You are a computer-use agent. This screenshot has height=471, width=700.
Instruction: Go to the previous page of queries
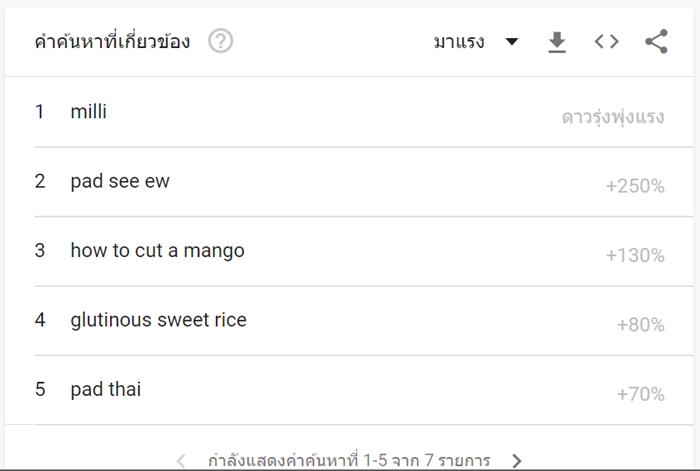[x=181, y=461]
